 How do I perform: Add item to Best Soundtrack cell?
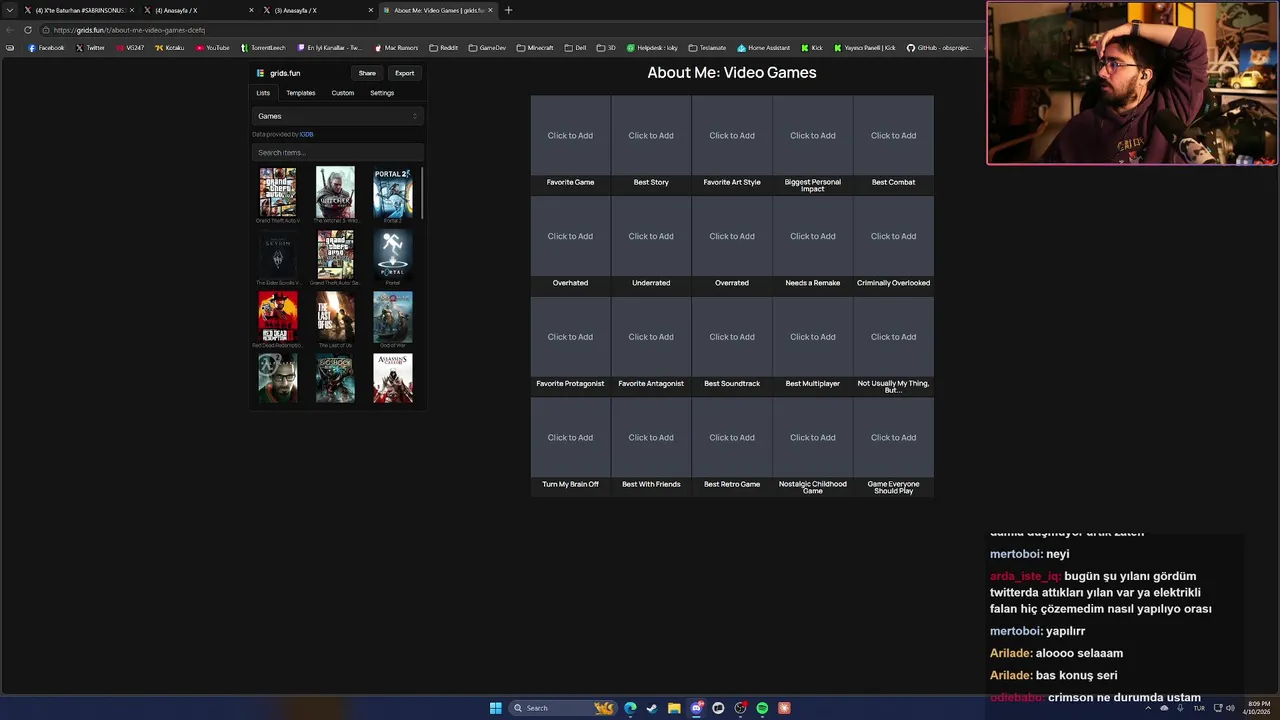click(732, 337)
